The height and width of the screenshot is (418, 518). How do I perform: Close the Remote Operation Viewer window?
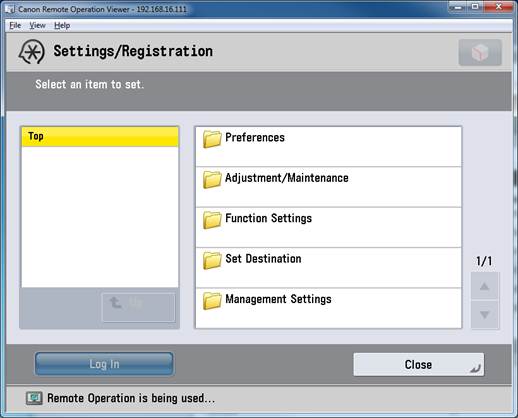(x=498, y=7)
